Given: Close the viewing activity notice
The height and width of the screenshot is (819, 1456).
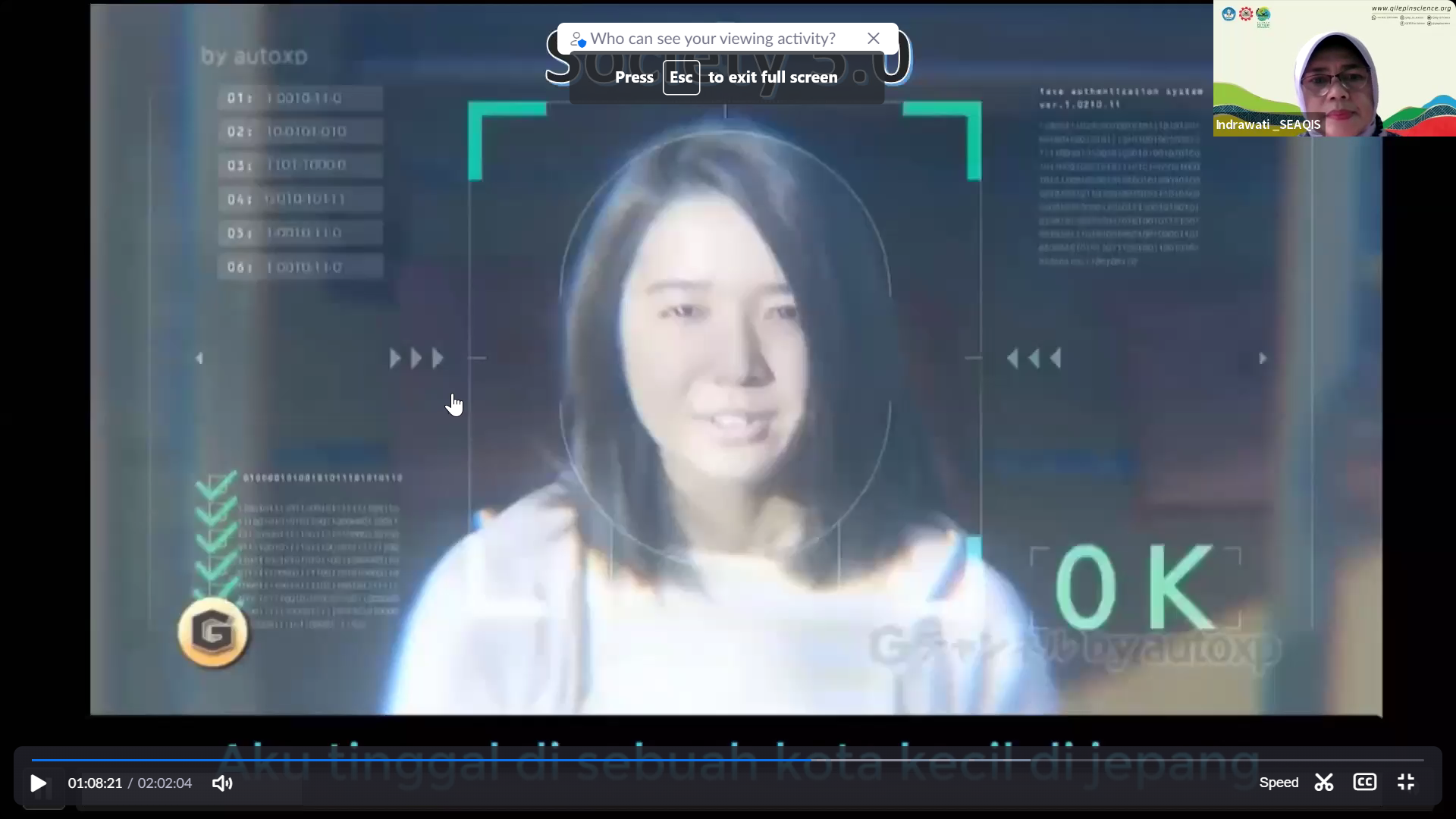Looking at the screenshot, I should tap(874, 39).
